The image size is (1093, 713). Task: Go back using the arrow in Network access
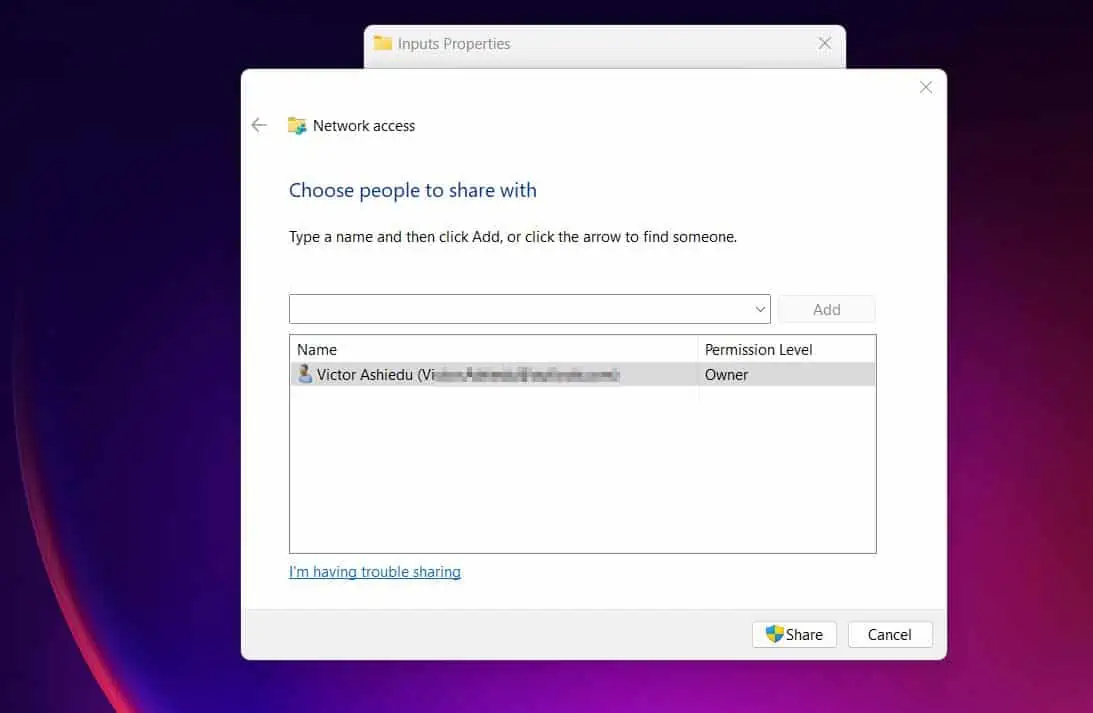pos(259,125)
